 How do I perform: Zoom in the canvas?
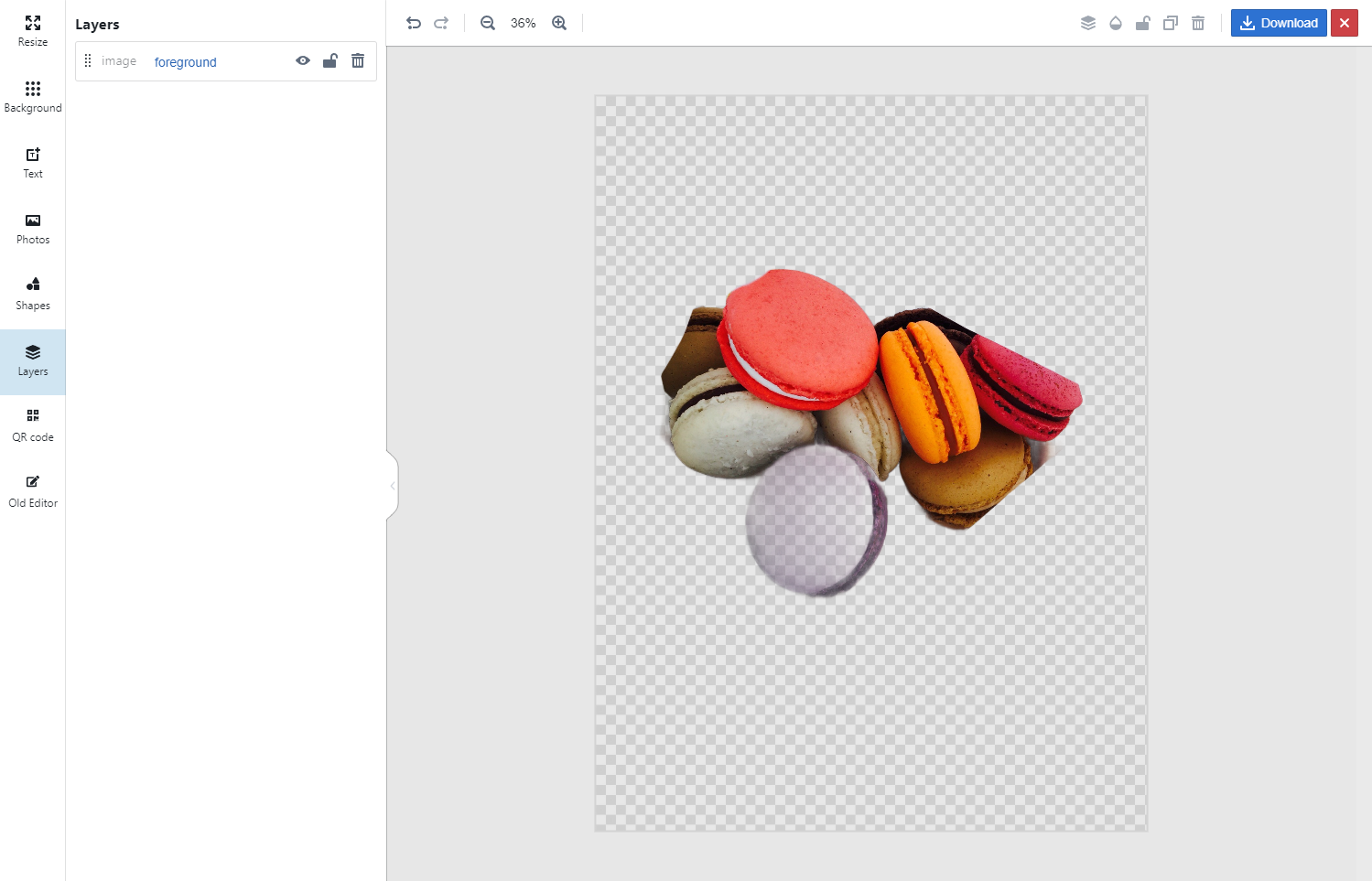click(559, 23)
